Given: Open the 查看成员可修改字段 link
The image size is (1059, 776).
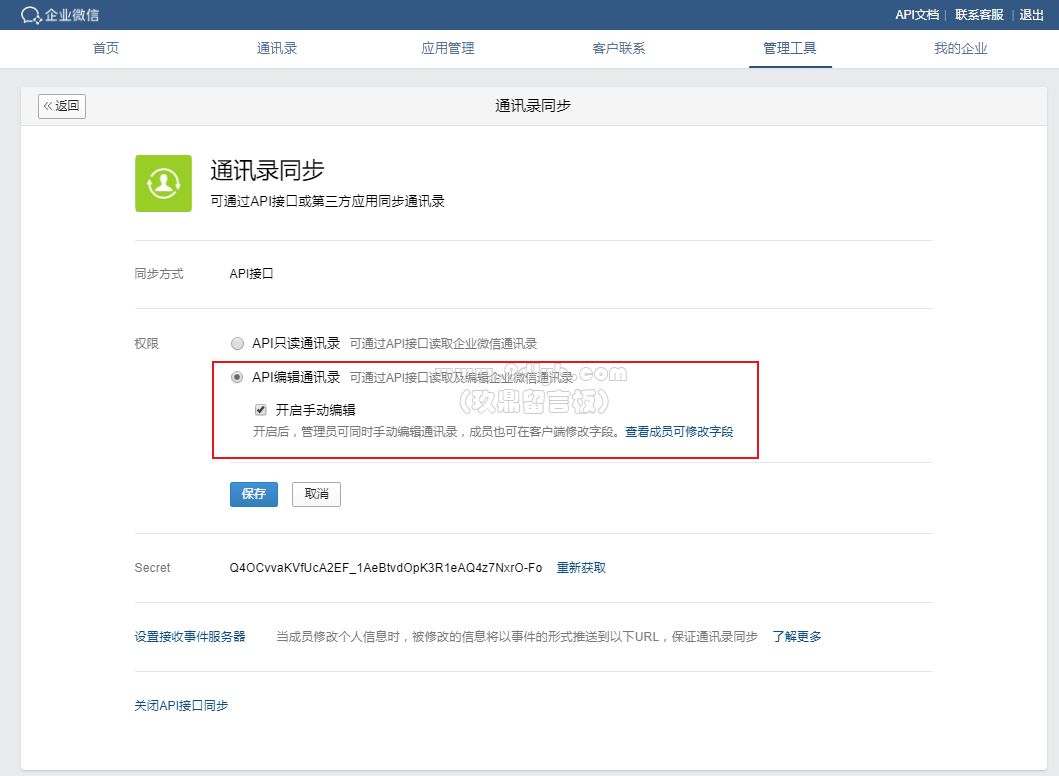Looking at the screenshot, I should click(679, 432).
